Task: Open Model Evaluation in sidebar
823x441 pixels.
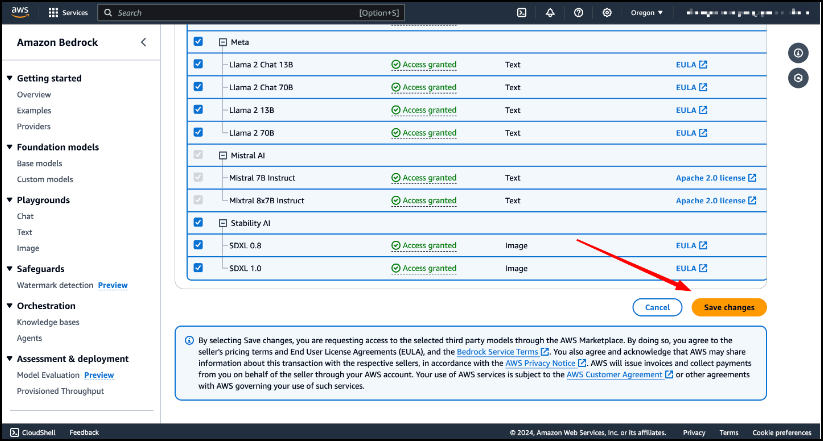Action: click(x=48, y=375)
